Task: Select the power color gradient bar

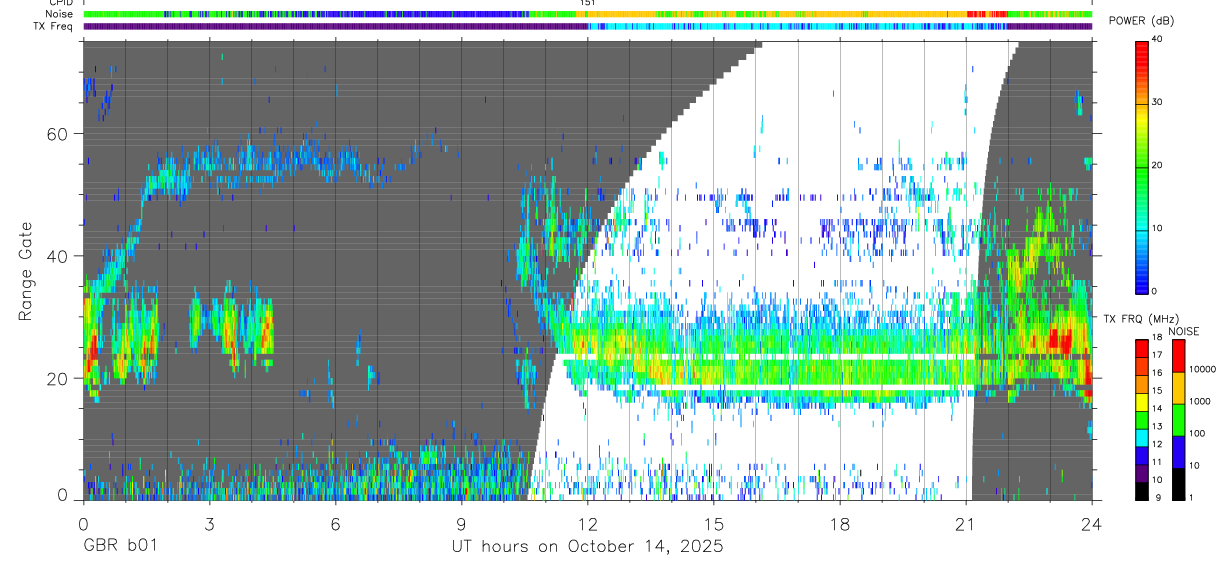Action: click(x=1142, y=166)
